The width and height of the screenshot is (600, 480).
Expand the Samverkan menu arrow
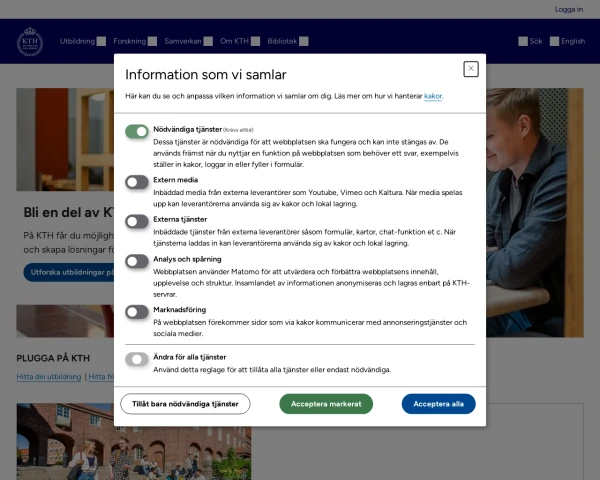(x=208, y=41)
